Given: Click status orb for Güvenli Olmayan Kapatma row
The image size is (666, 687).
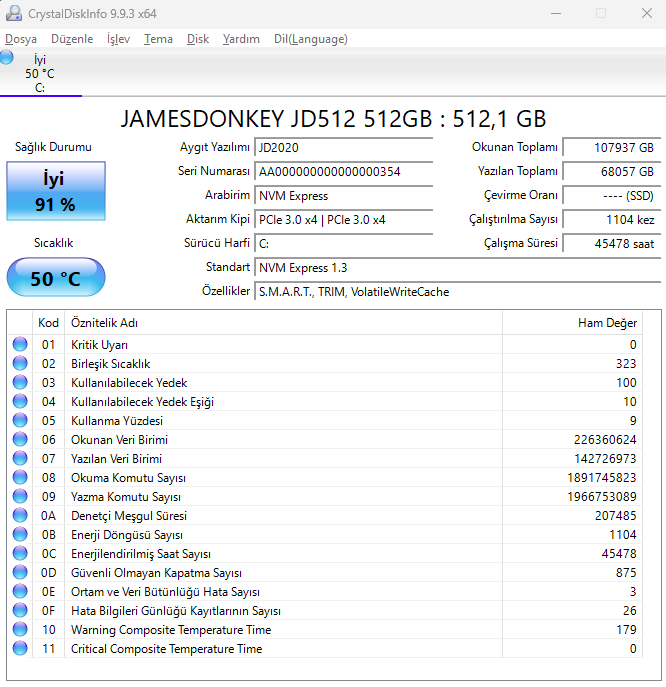Looking at the screenshot, I should [20, 572].
